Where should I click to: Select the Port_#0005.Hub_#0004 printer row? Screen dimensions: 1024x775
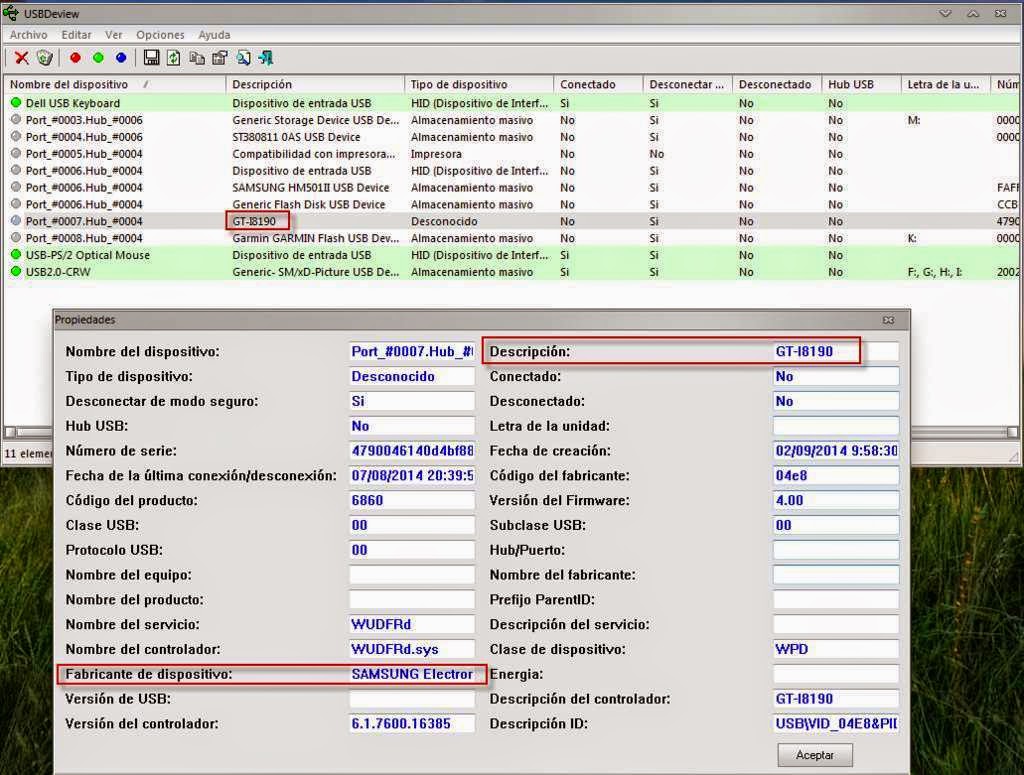click(x=511, y=153)
